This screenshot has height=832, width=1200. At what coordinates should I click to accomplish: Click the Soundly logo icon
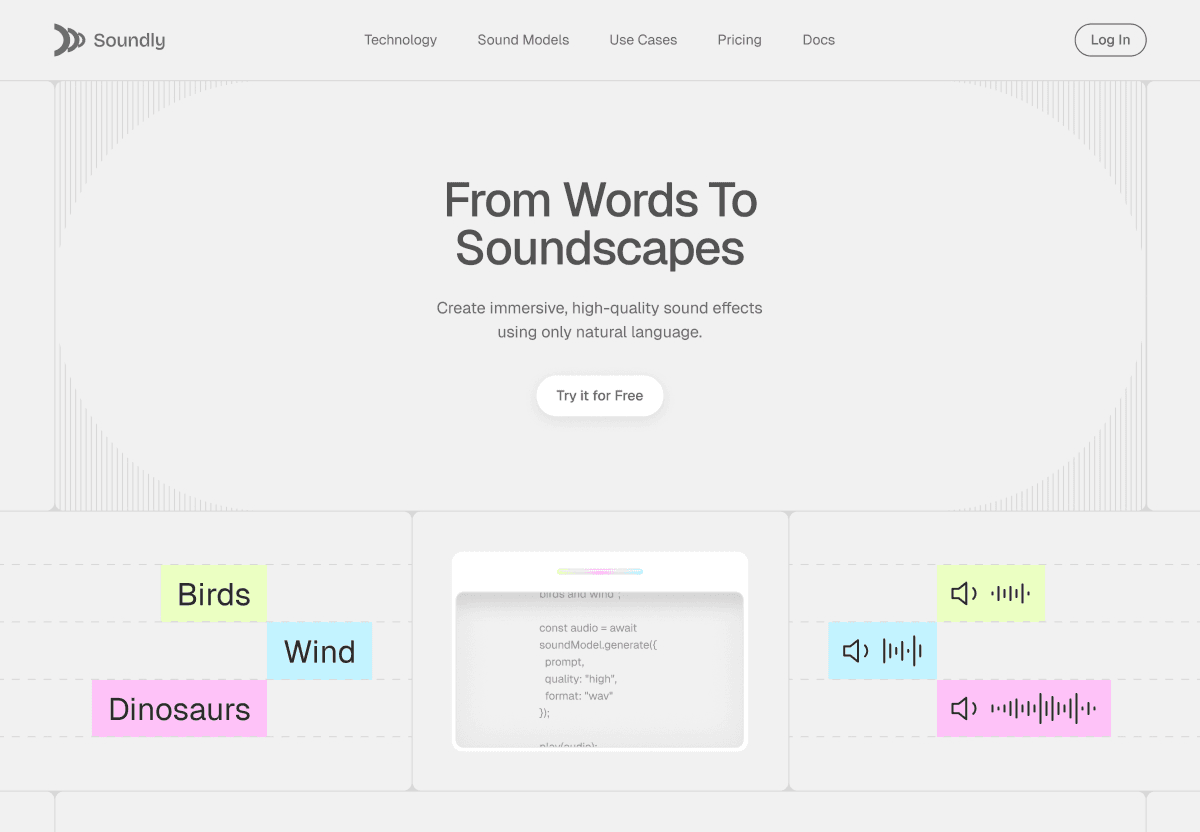69,40
